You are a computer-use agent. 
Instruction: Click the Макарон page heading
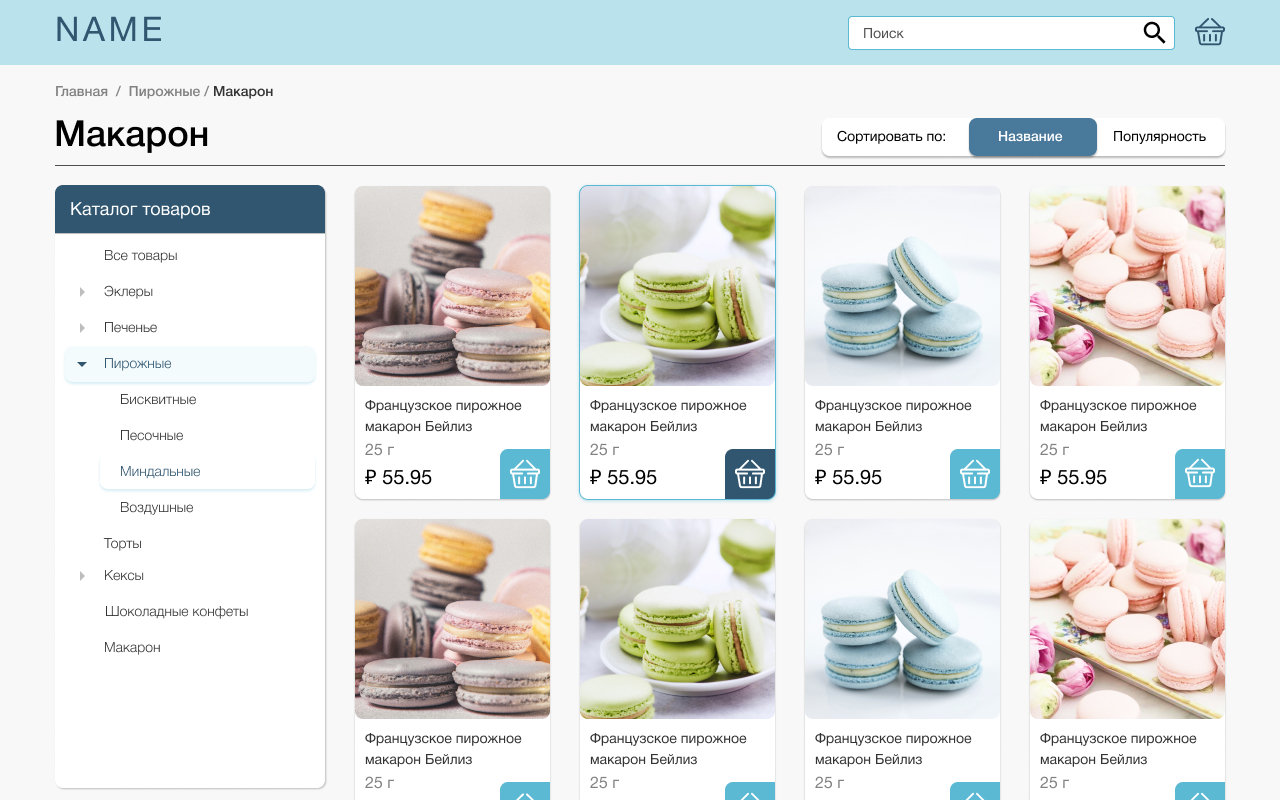point(132,133)
